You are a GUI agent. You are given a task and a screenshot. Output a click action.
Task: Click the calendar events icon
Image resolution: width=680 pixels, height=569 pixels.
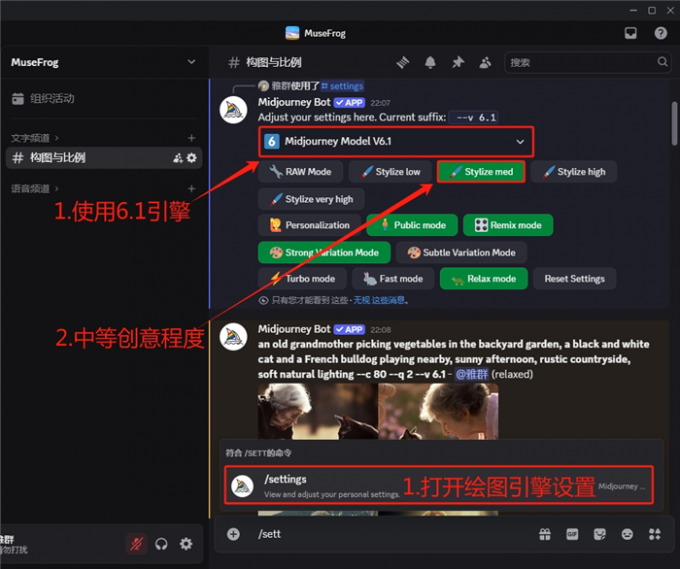point(18,99)
